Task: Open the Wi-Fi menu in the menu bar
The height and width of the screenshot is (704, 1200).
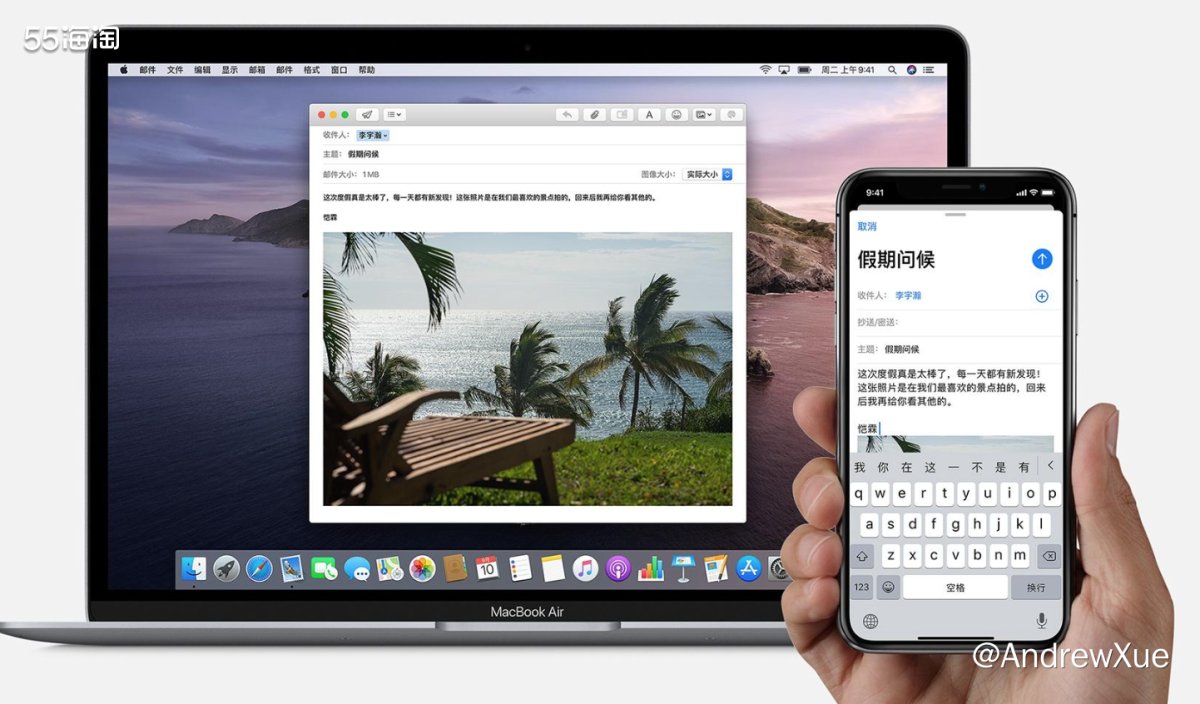Action: [766, 70]
